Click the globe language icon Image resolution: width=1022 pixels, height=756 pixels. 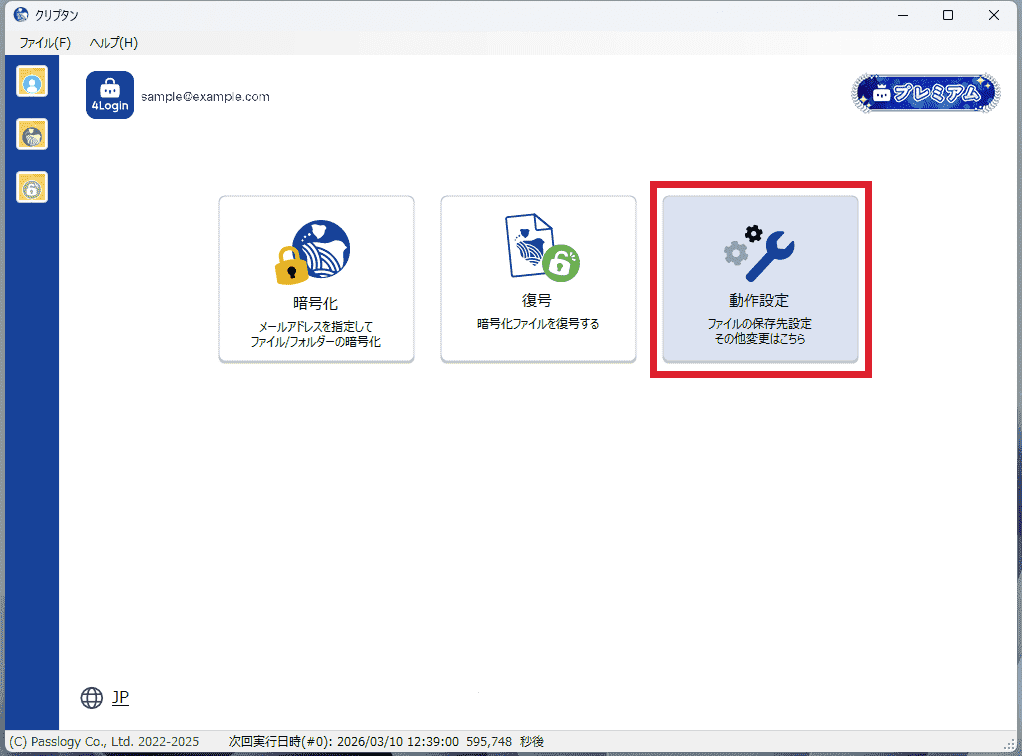[x=92, y=698]
